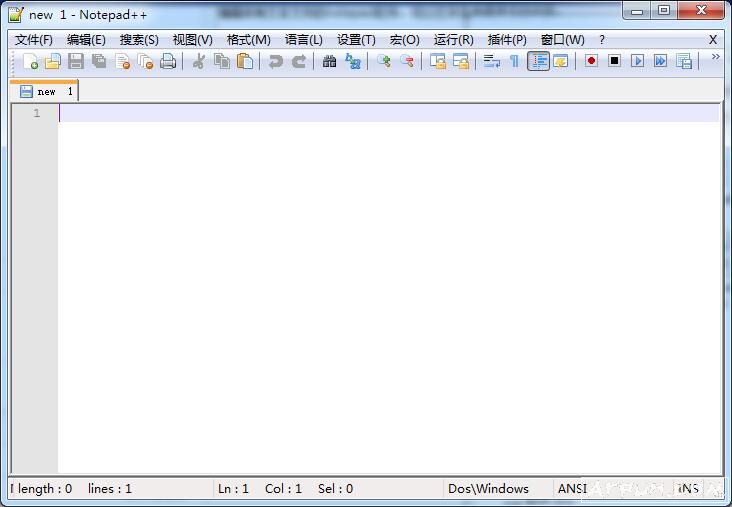Open the 运行(R) menu
Viewport: 732px width, 507px height.
tap(453, 40)
